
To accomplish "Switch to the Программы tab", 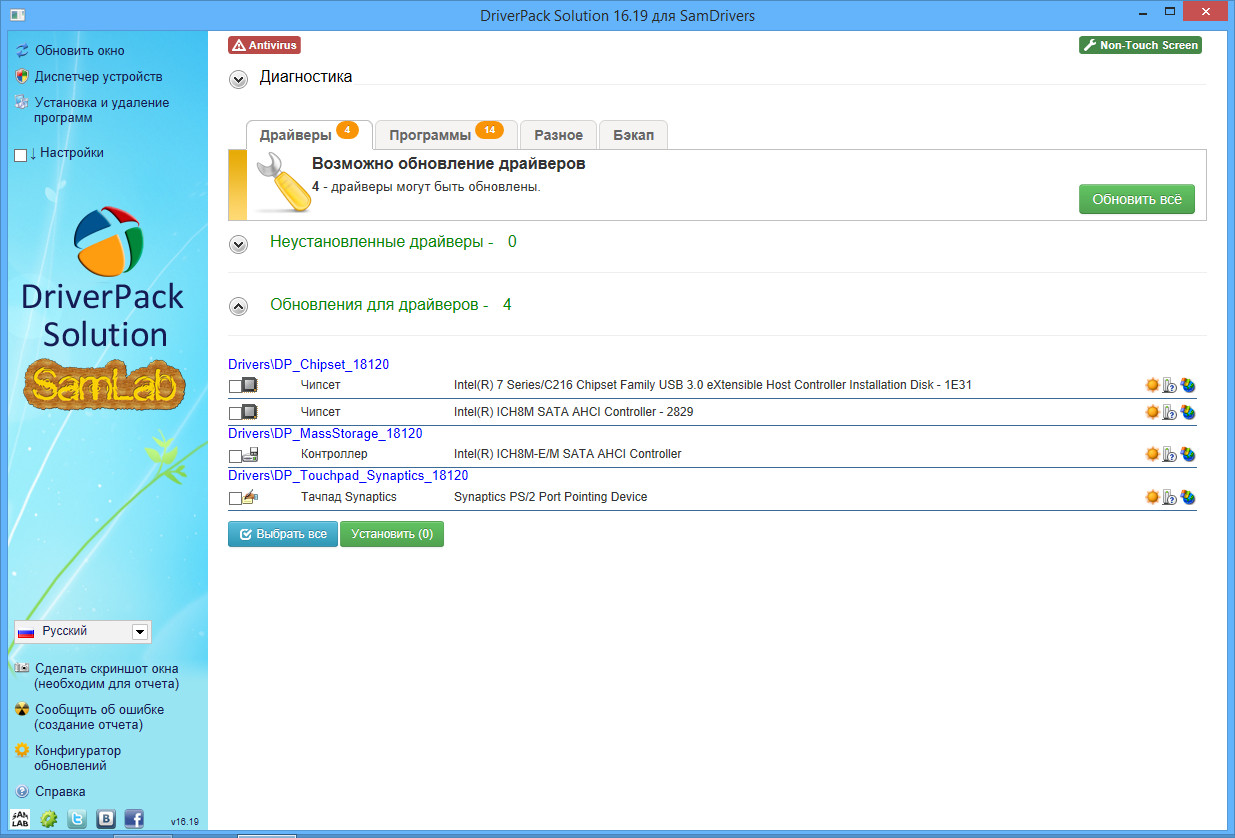I will (x=445, y=135).
